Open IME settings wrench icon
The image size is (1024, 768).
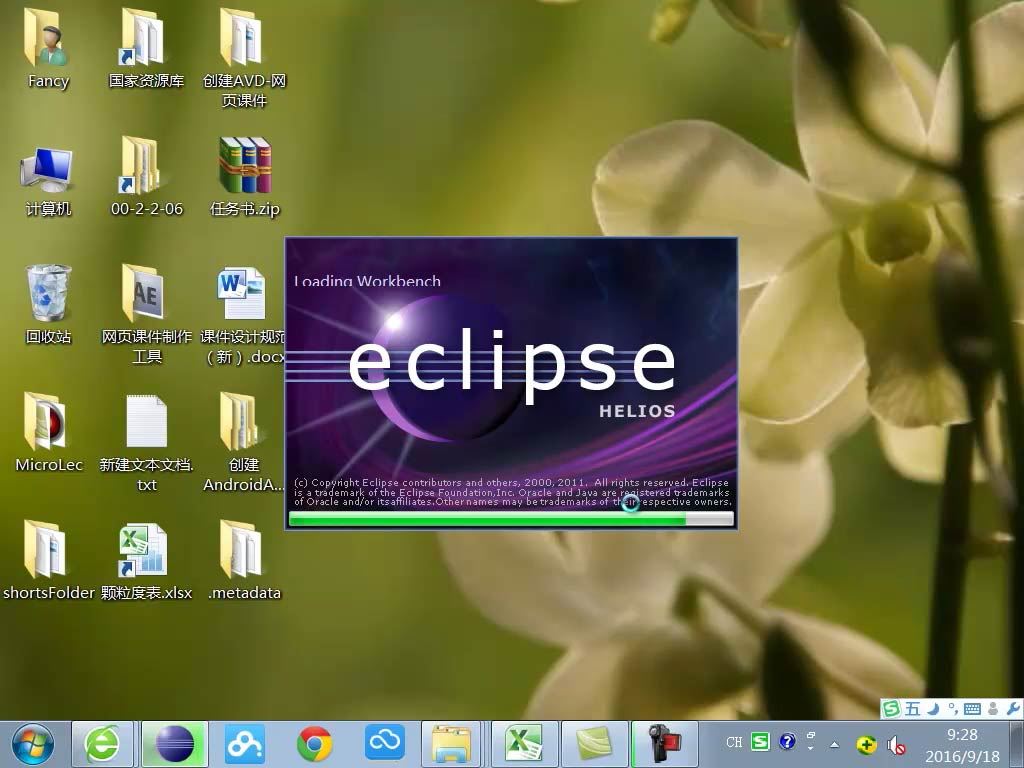click(x=1014, y=708)
